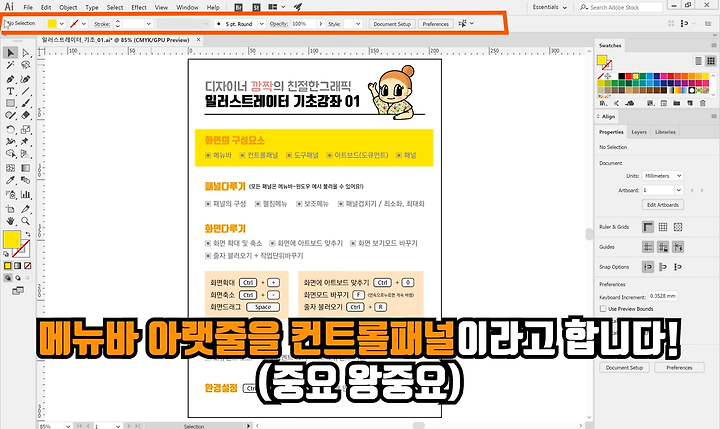
Task: Pick the Blend tool
Action: 26,181
